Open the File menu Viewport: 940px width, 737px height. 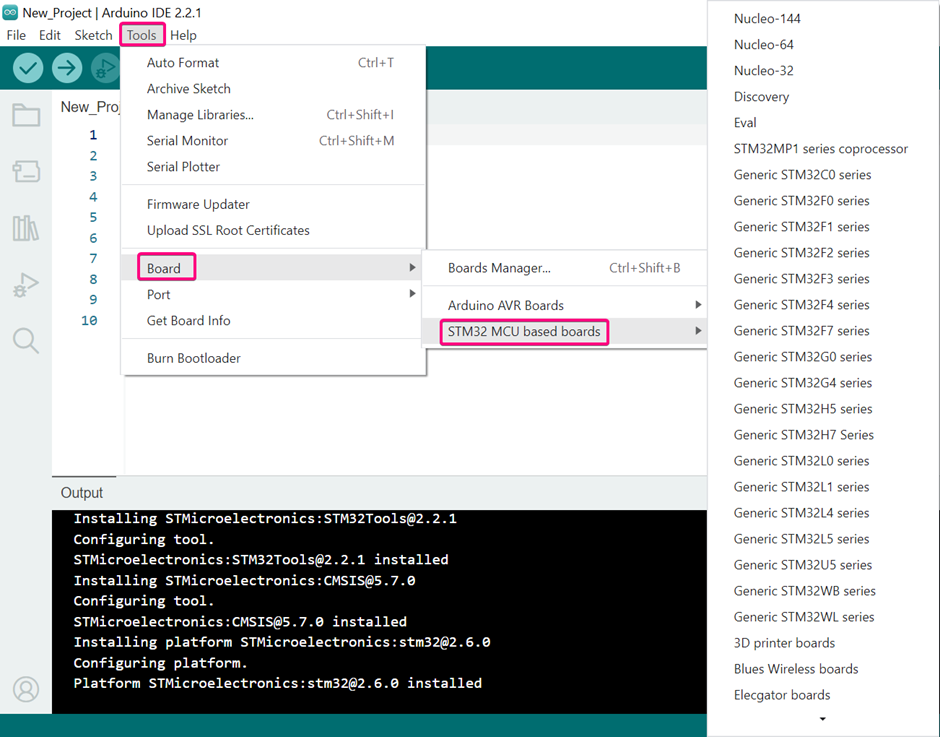(16, 35)
